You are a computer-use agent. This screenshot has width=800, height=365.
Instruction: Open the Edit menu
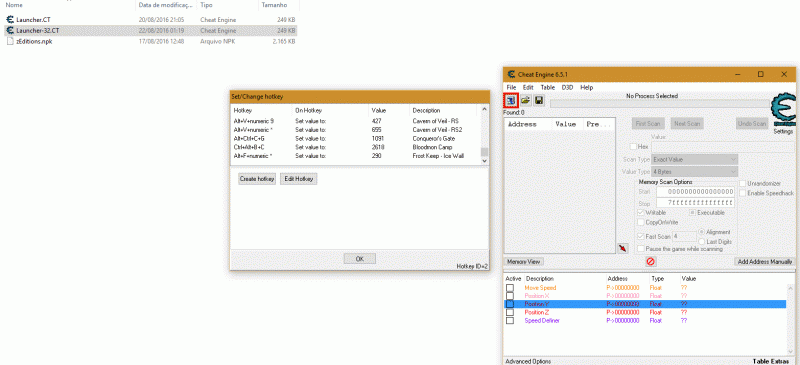[528, 87]
